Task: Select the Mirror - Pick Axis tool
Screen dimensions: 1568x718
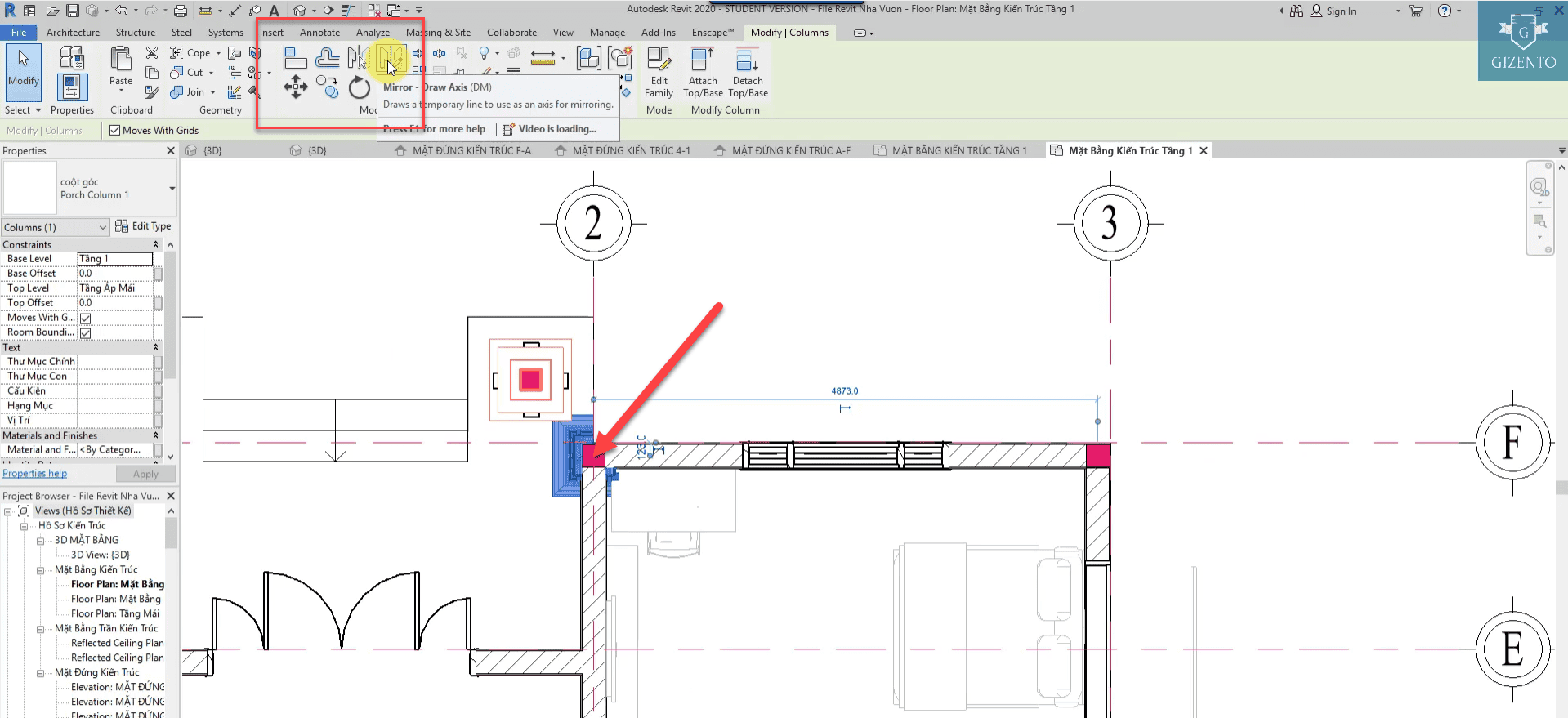Action: point(358,58)
